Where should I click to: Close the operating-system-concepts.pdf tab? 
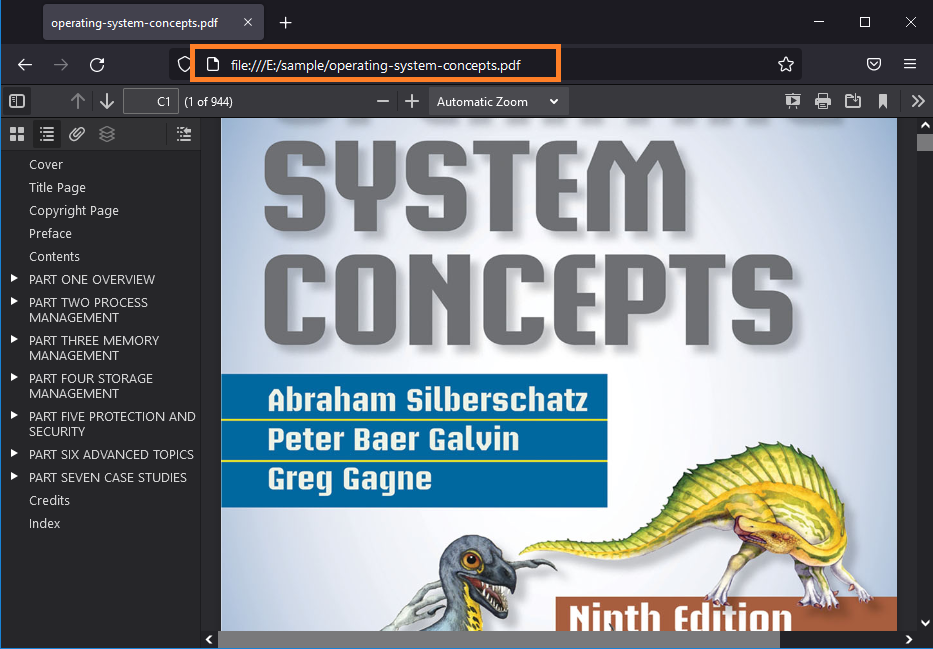point(248,23)
